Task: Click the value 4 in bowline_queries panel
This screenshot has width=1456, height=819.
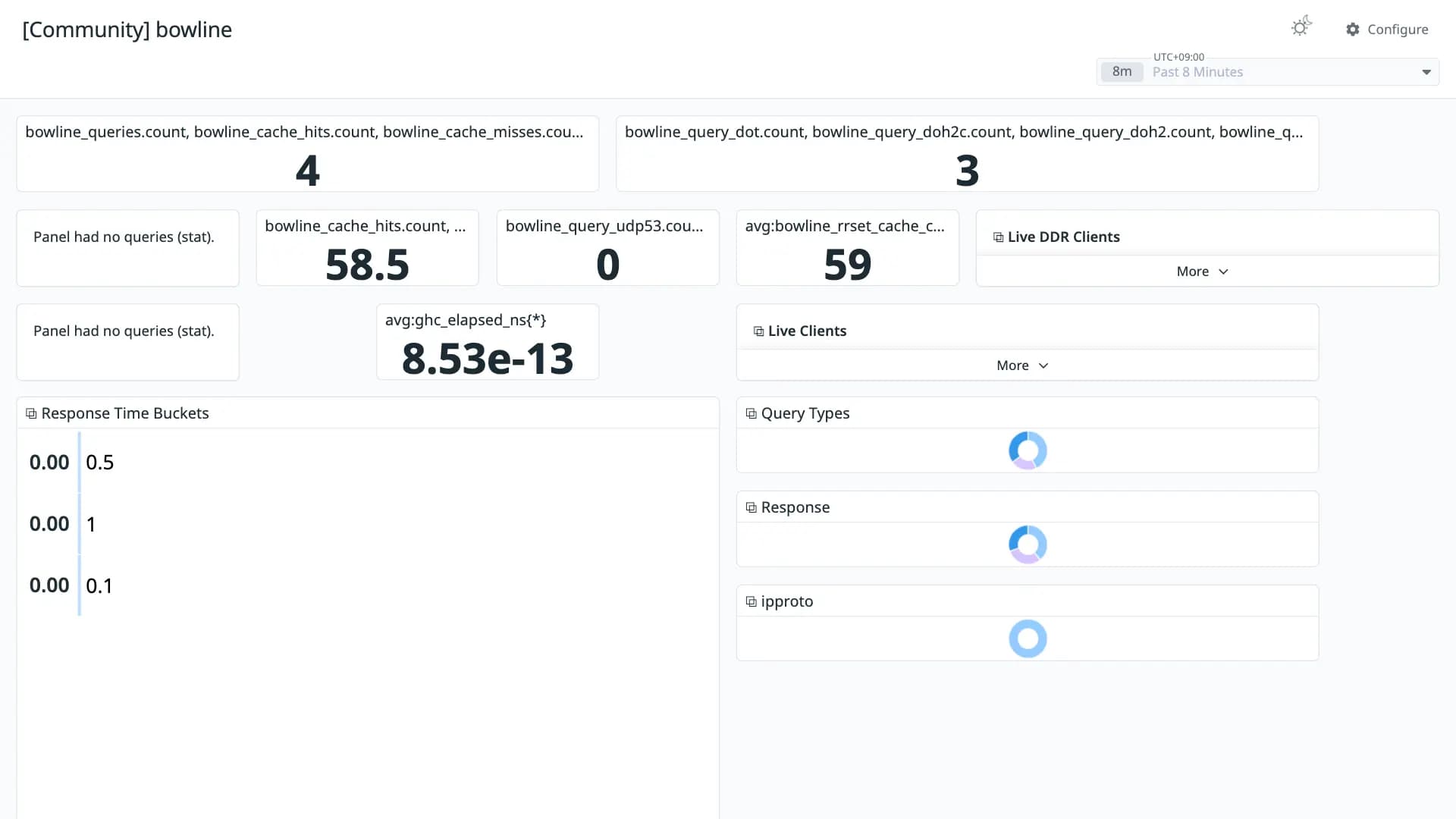Action: pyautogui.click(x=307, y=170)
